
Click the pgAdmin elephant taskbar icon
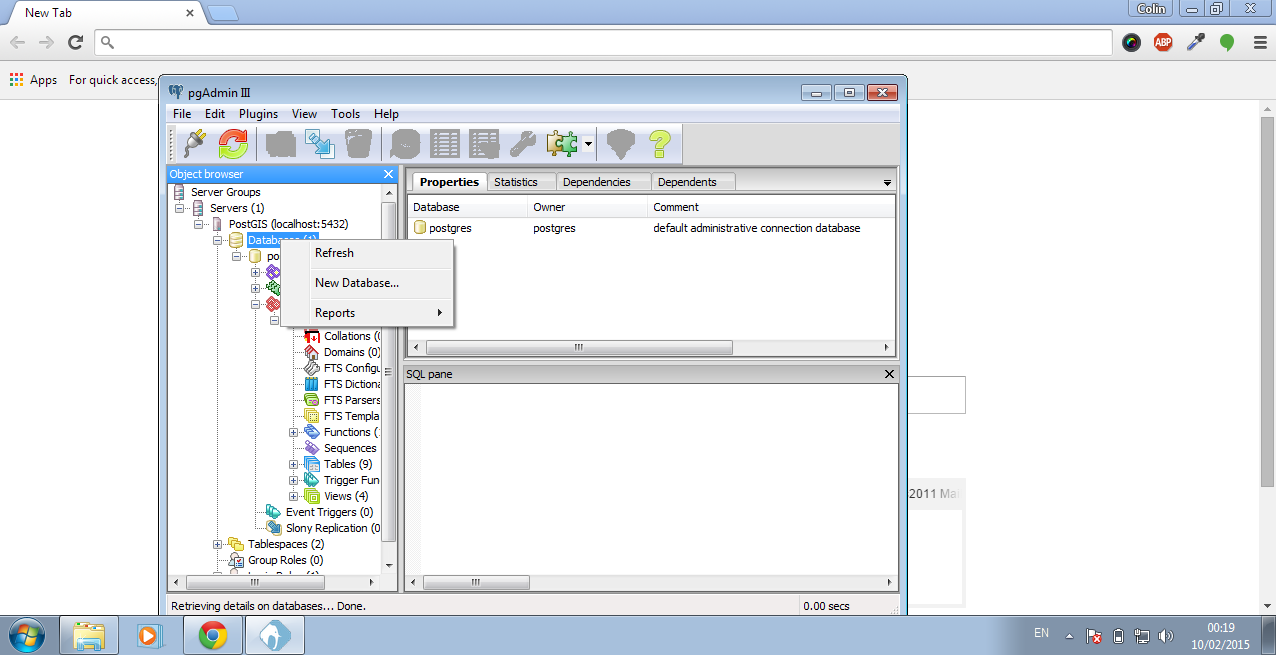pos(275,635)
